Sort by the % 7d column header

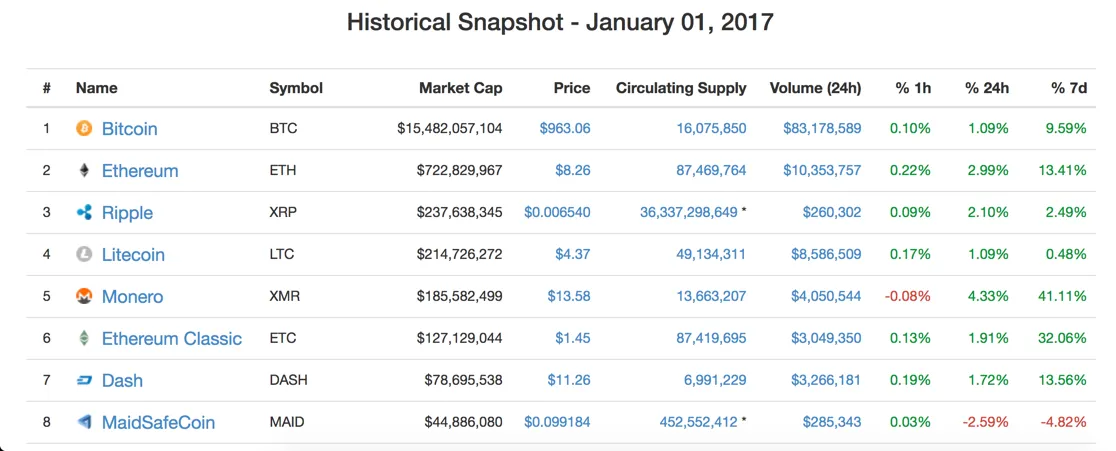[1069, 88]
